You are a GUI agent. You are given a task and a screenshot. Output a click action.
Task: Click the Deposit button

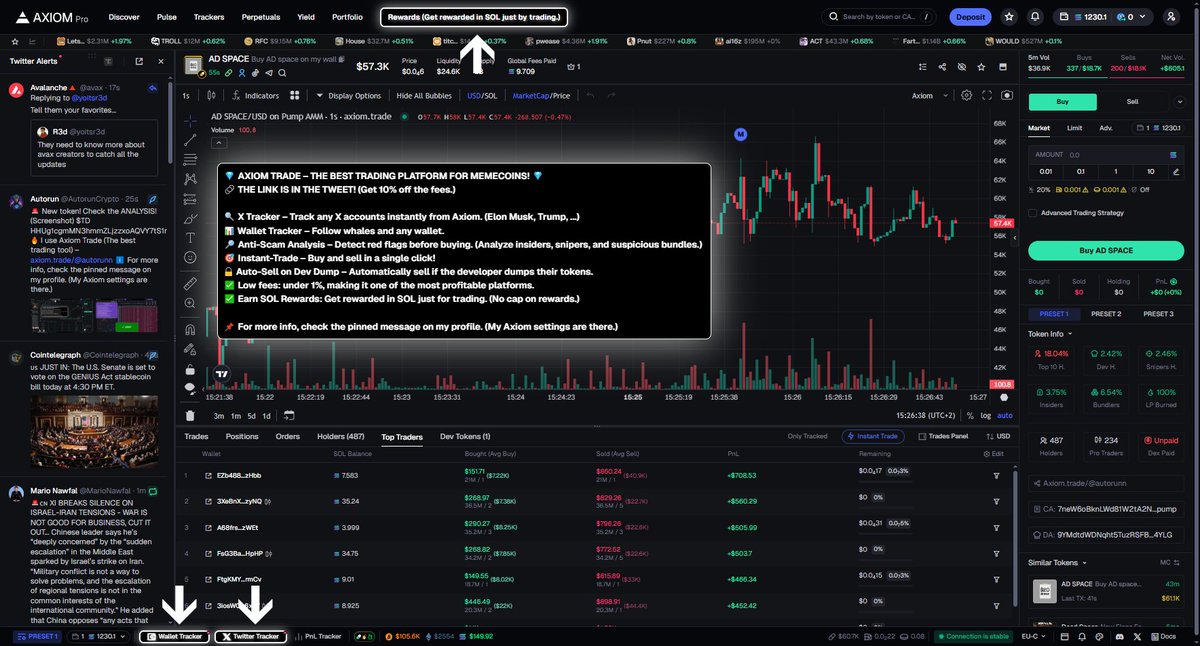pos(970,17)
